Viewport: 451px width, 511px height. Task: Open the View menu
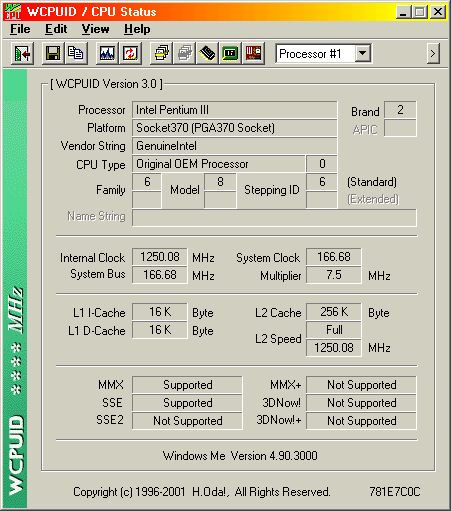(x=95, y=29)
